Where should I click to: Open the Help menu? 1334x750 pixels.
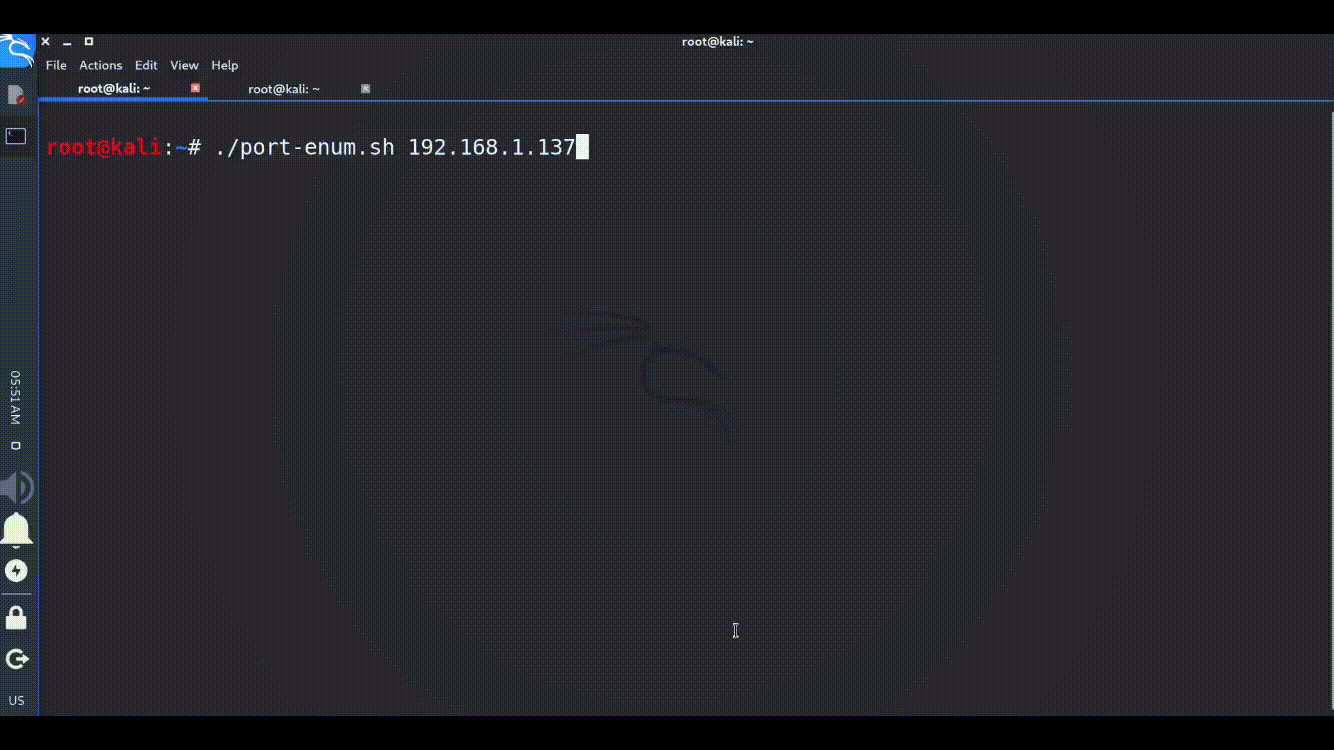pos(225,65)
